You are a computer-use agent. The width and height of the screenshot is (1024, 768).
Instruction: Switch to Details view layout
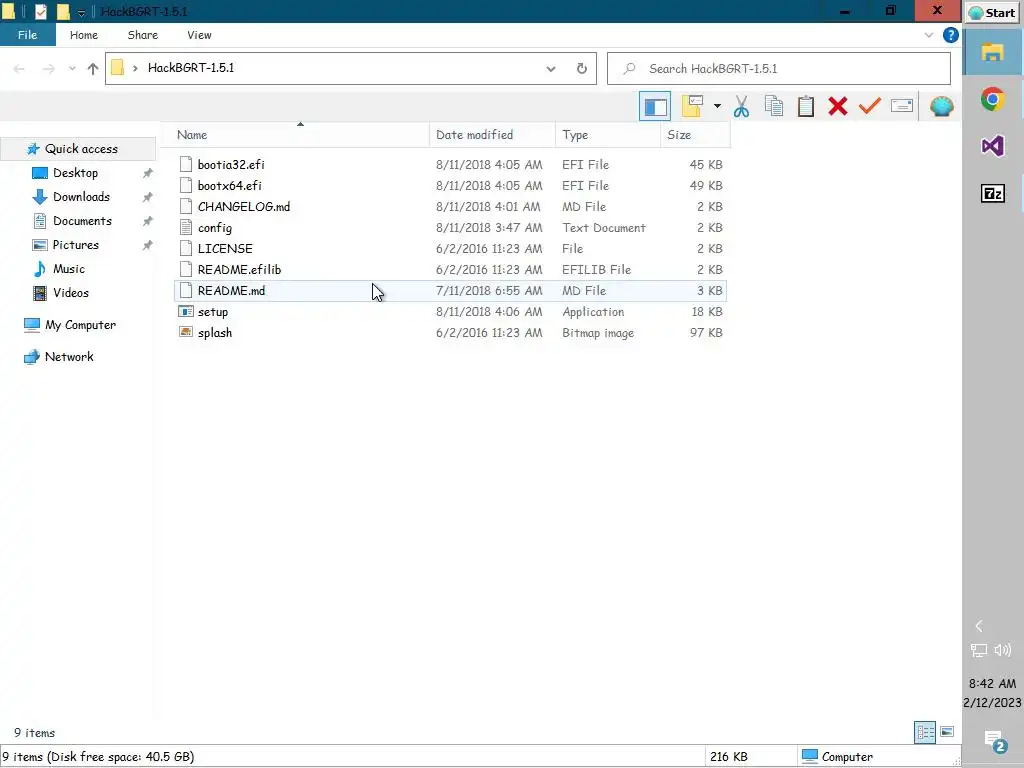(925, 732)
